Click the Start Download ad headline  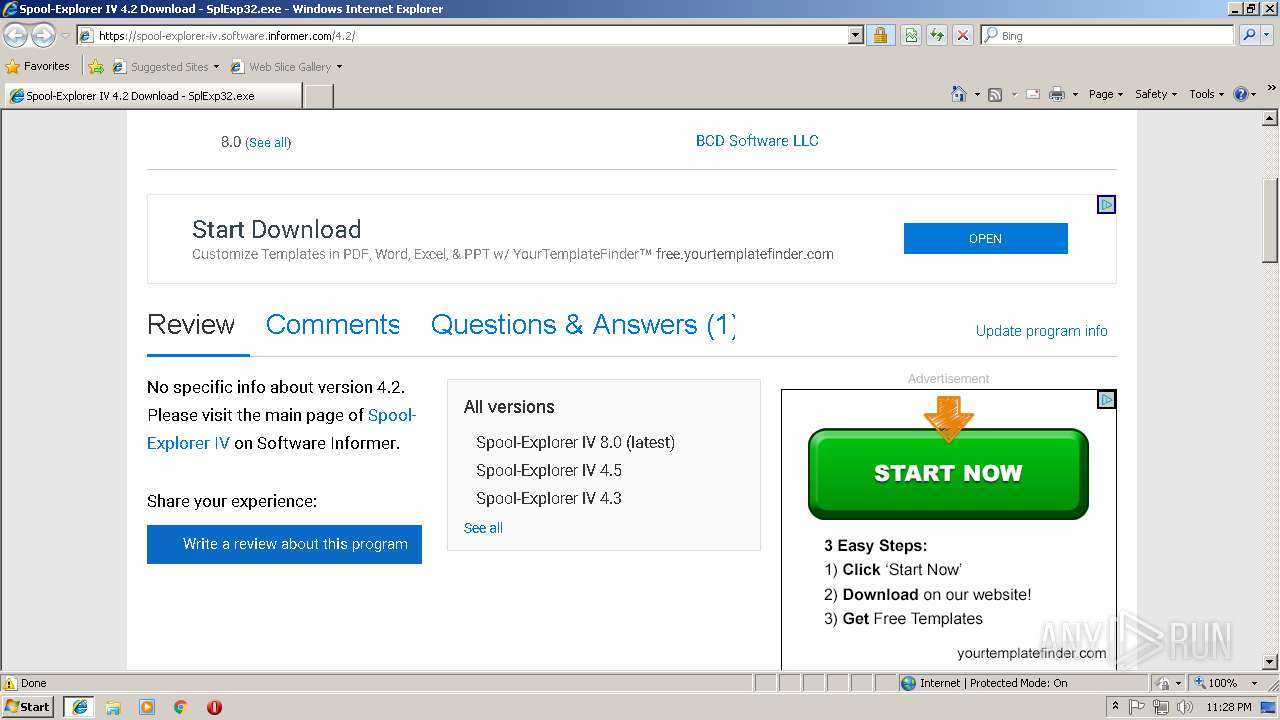(276, 229)
